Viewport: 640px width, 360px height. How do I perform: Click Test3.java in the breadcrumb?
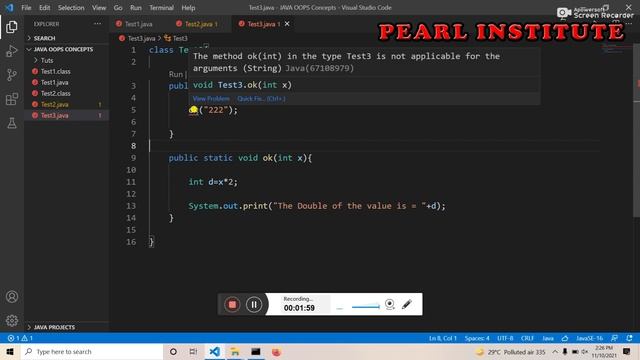click(141, 38)
